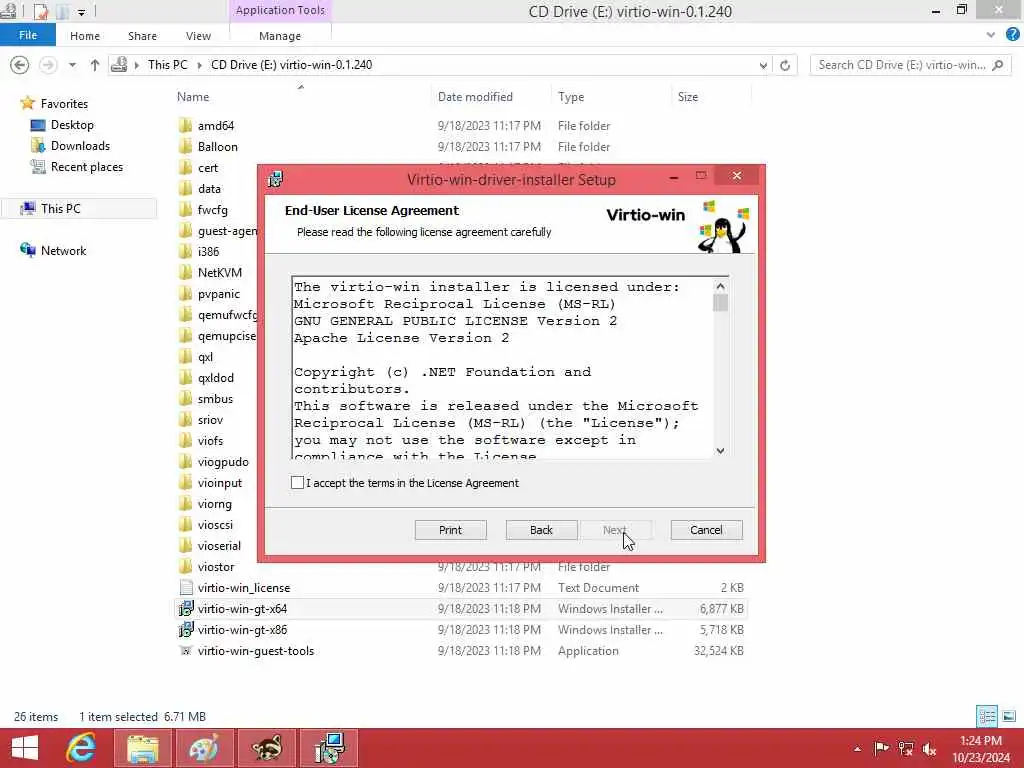Open the taskbar clock showing 1:24 PM
The width and height of the screenshot is (1024, 768).
tap(980, 748)
